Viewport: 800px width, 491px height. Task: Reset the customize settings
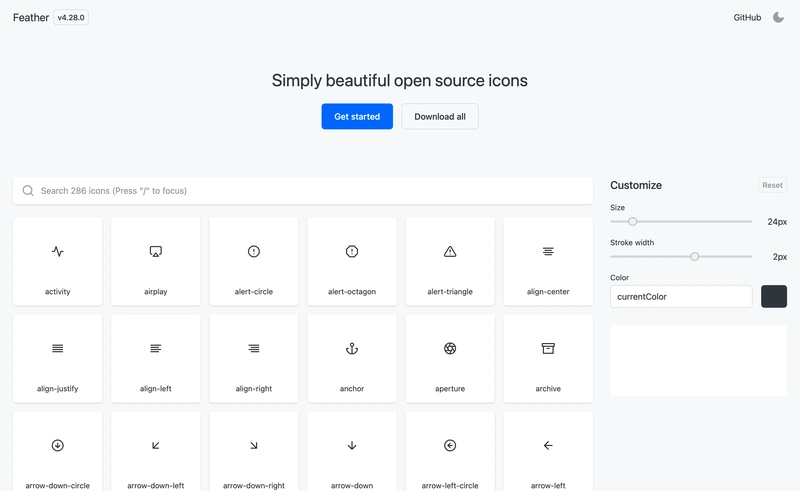click(772, 185)
